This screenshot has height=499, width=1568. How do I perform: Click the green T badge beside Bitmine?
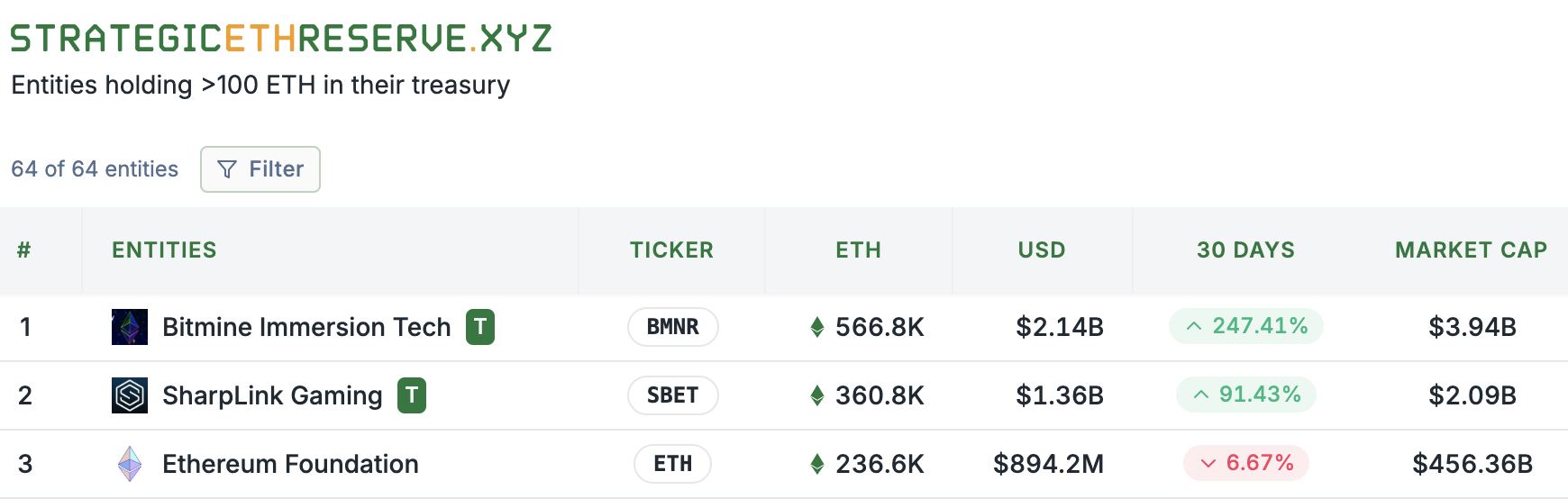480,327
